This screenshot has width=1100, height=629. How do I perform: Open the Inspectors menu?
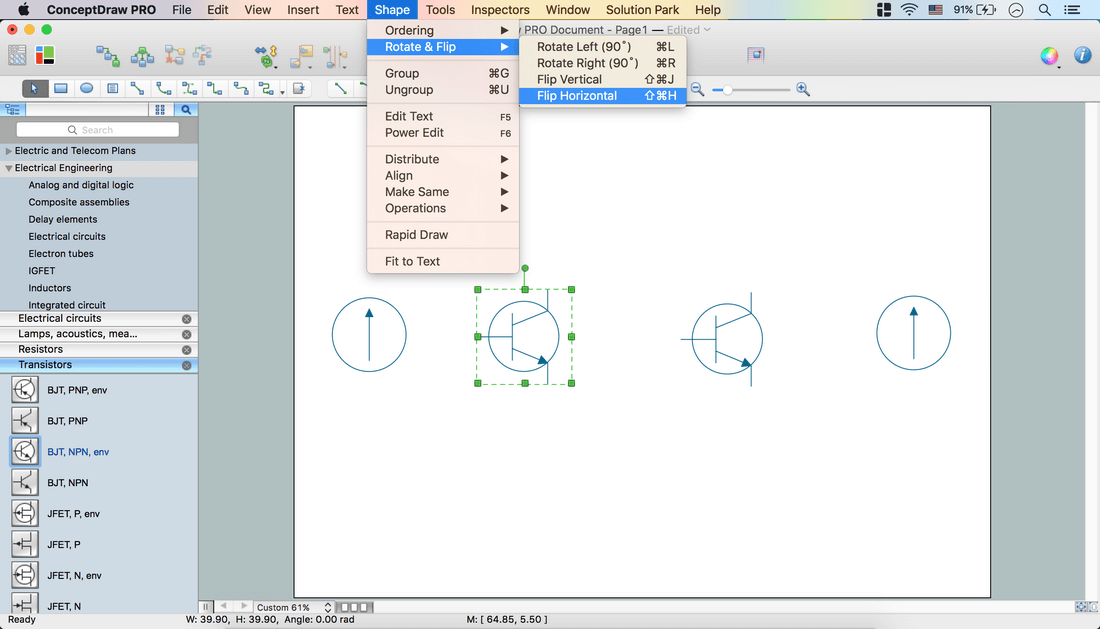500,10
